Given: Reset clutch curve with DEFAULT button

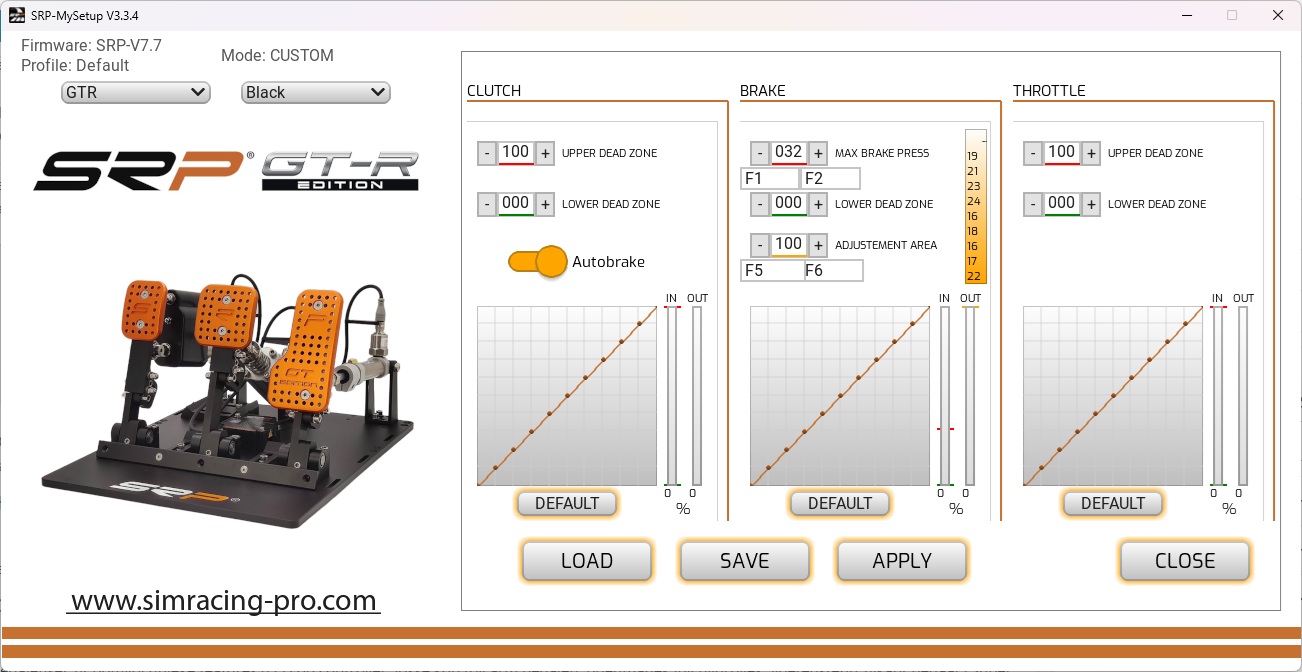Looking at the screenshot, I should coord(566,504).
